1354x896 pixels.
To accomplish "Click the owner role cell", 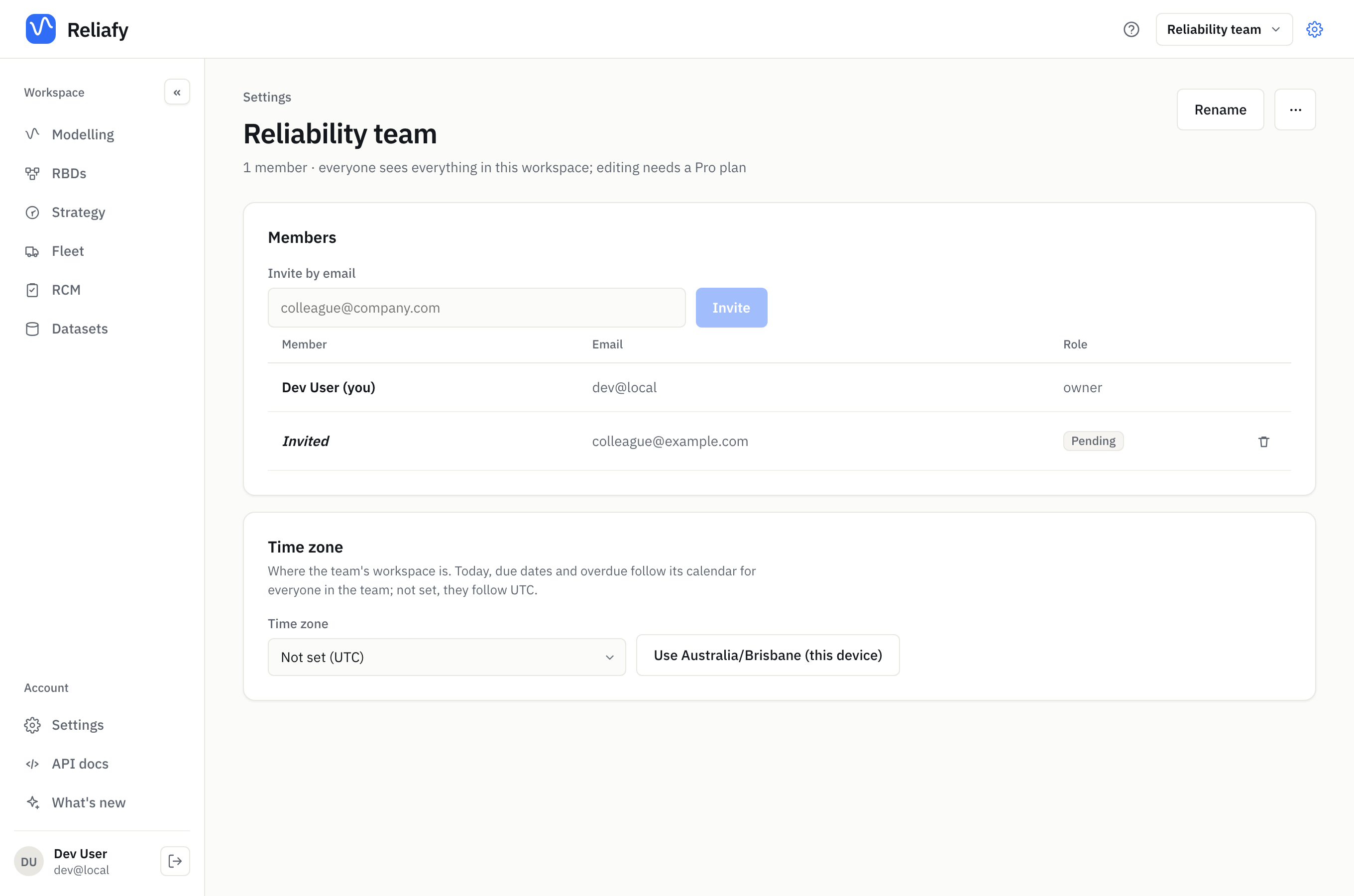I will [1082, 387].
